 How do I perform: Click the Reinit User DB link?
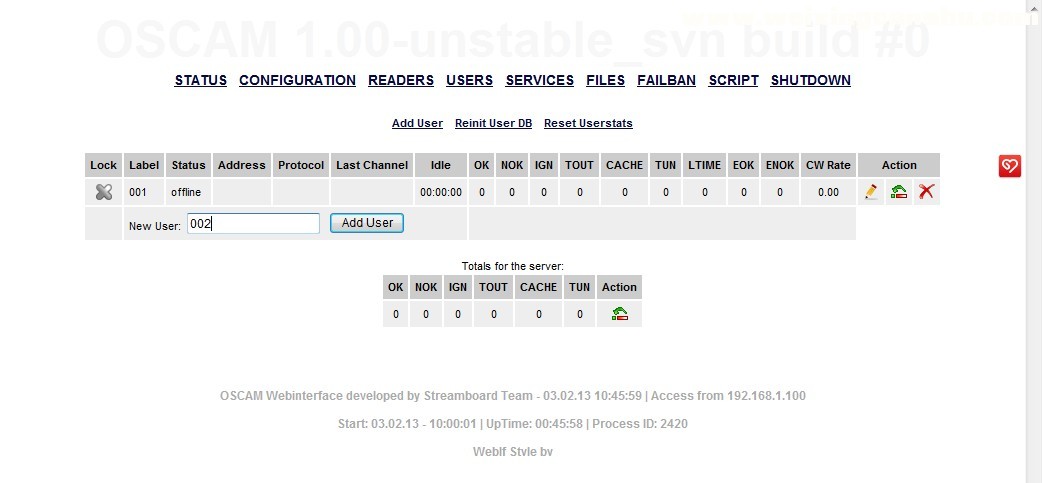(493, 123)
